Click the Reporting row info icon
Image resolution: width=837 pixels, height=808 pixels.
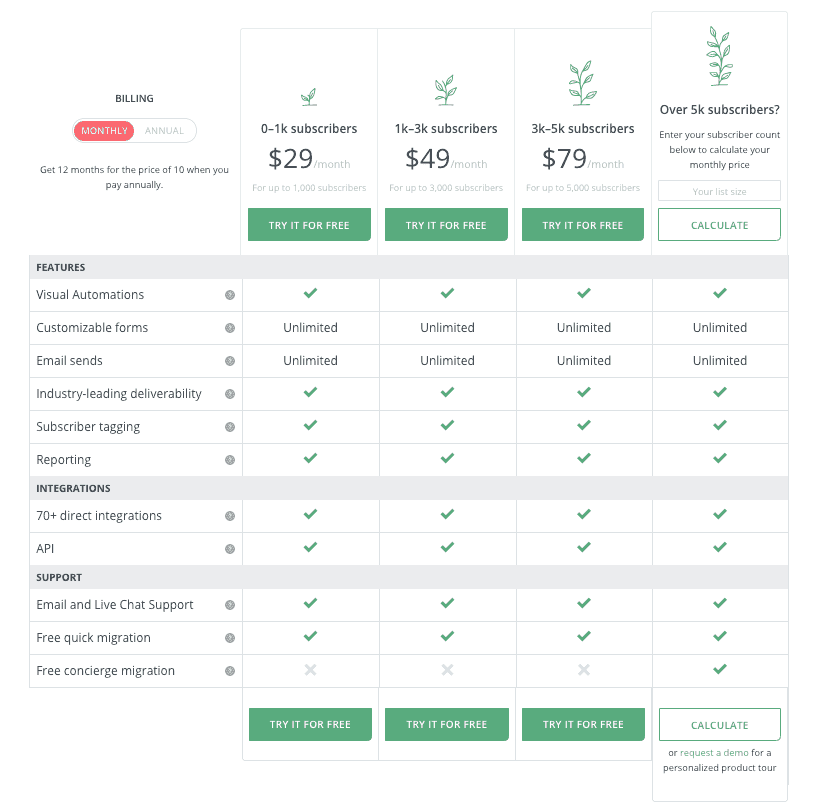pyautogui.click(x=230, y=460)
